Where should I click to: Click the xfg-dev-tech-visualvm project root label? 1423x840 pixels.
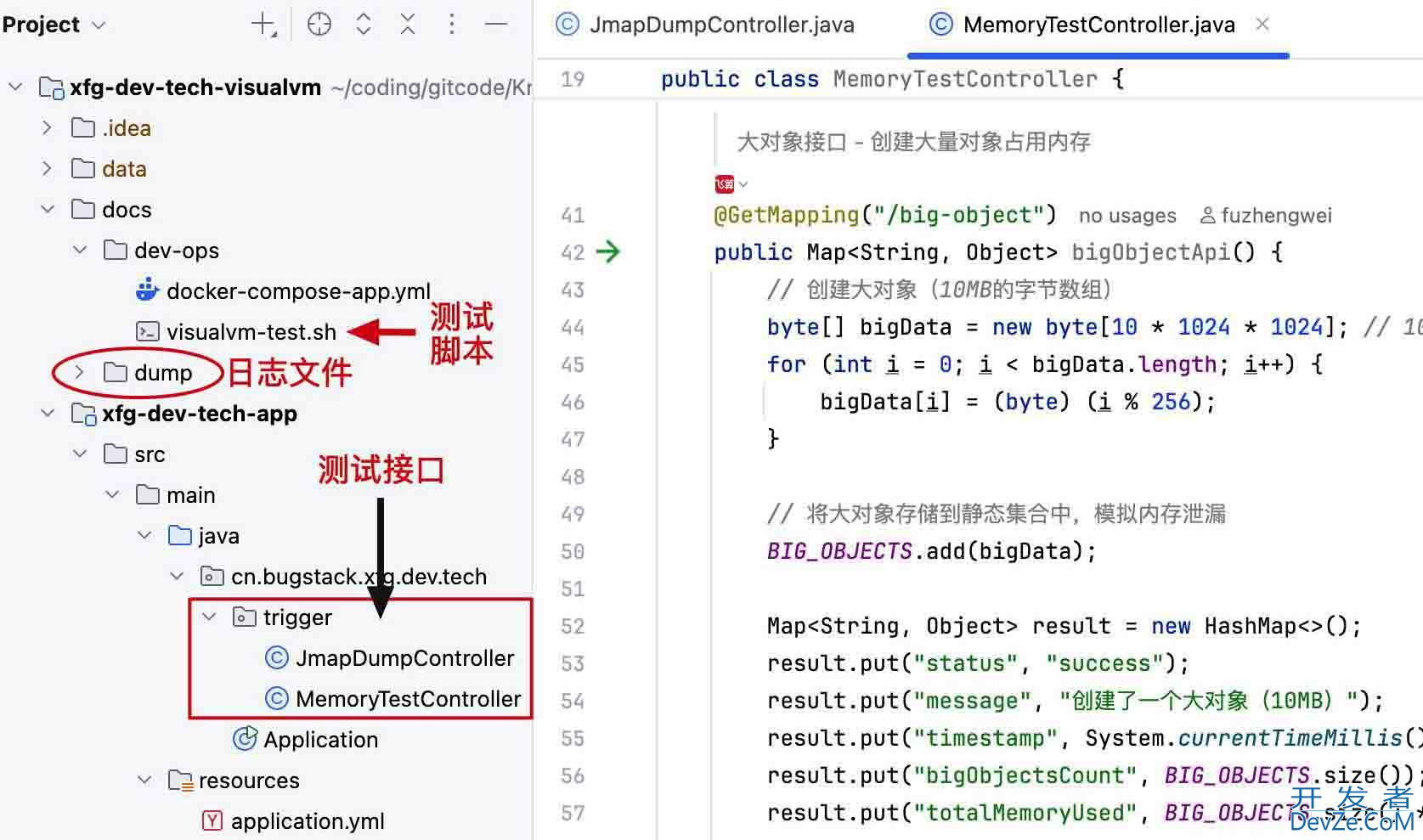pos(195,87)
